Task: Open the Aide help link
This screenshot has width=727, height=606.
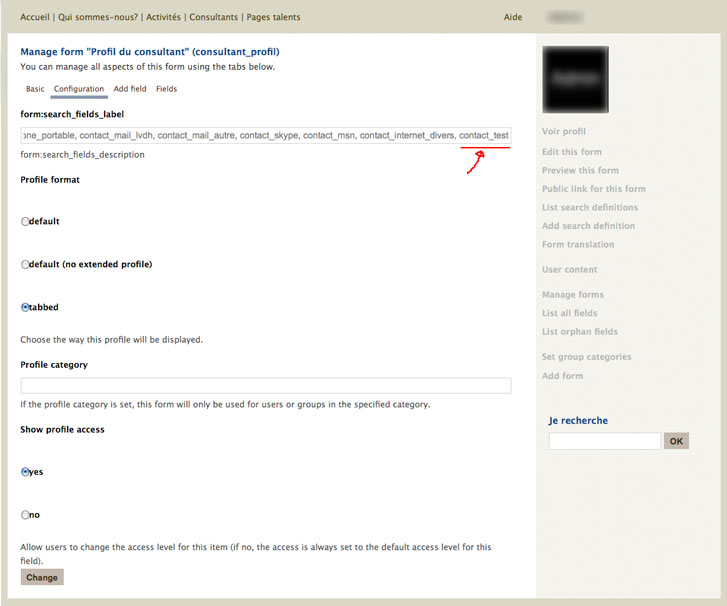Action: (x=513, y=17)
